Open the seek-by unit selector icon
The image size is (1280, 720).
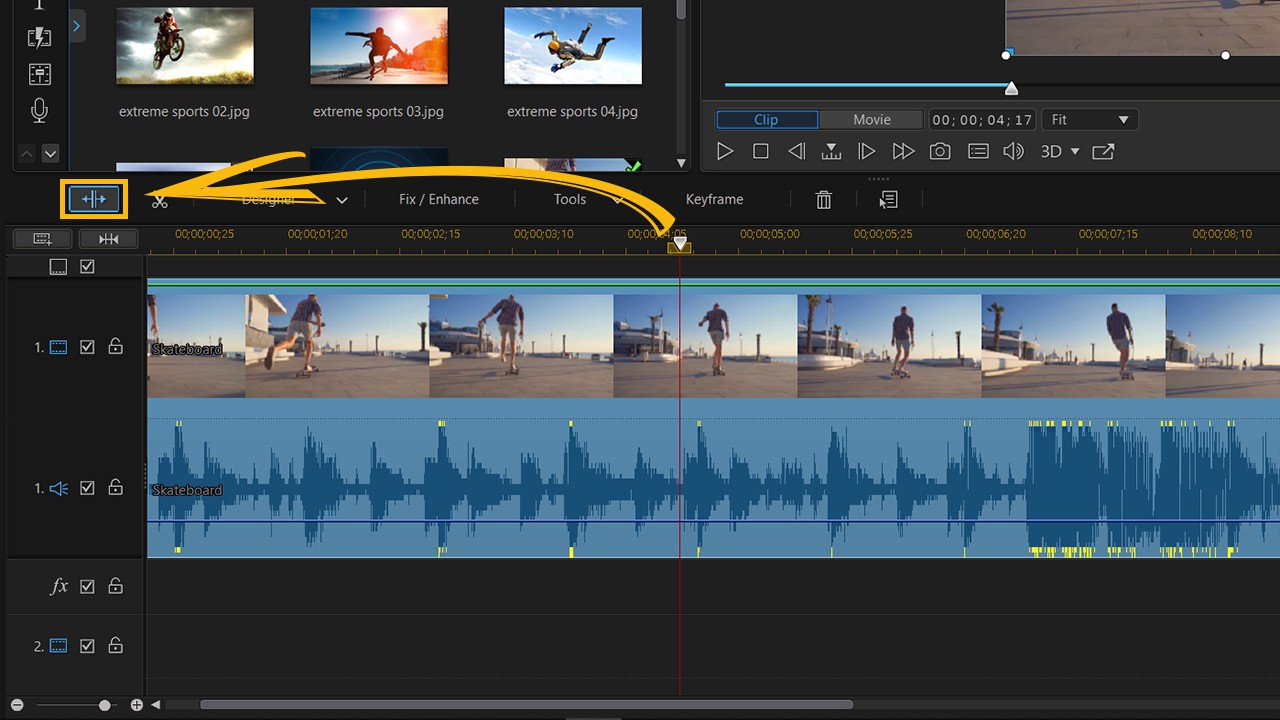coord(831,151)
